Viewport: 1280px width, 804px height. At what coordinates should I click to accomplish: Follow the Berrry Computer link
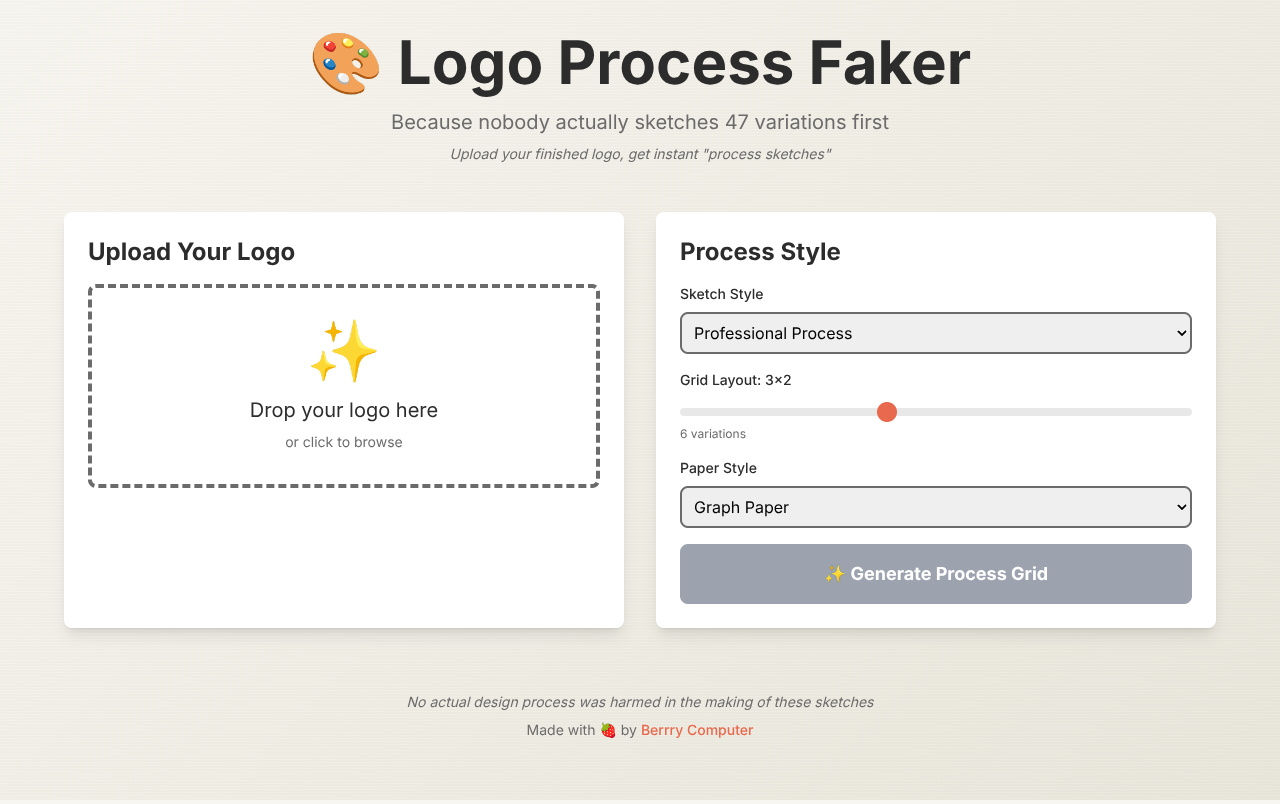coord(697,730)
